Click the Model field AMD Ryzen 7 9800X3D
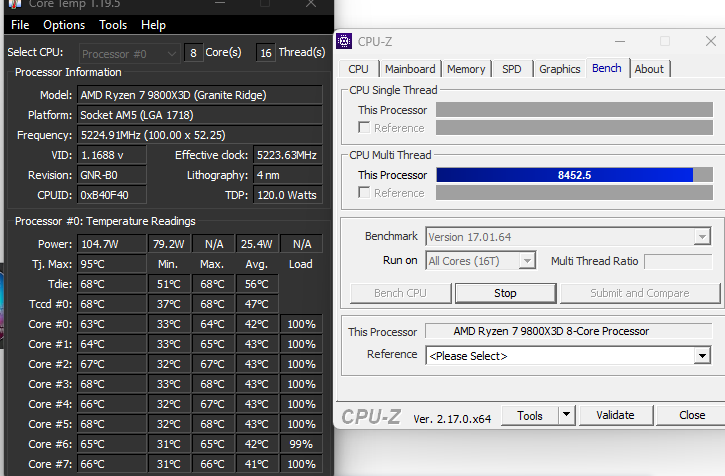725x476 pixels. (200, 95)
